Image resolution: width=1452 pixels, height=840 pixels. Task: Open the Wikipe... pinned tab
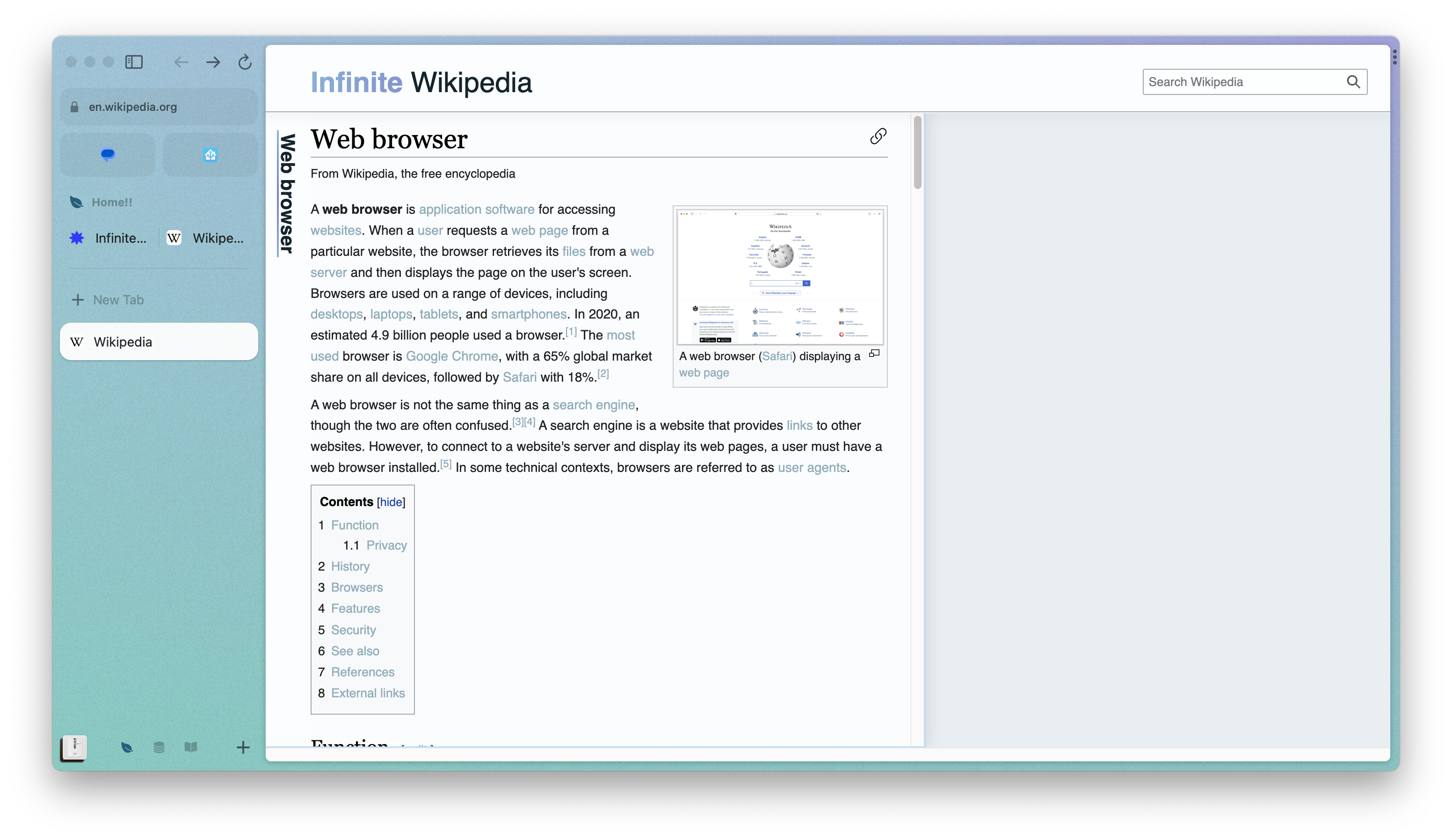click(207, 238)
